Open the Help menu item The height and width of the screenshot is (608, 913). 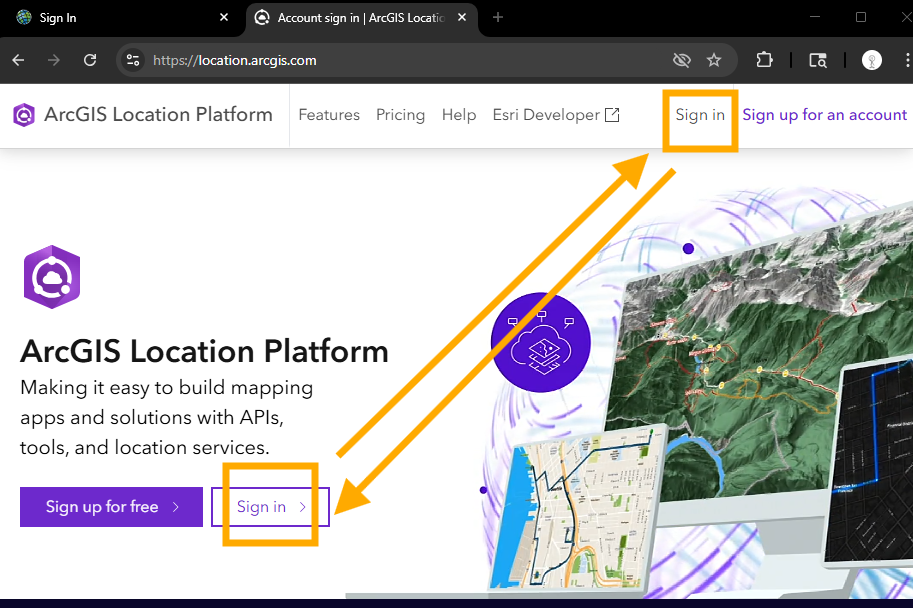pyautogui.click(x=459, y=115)
